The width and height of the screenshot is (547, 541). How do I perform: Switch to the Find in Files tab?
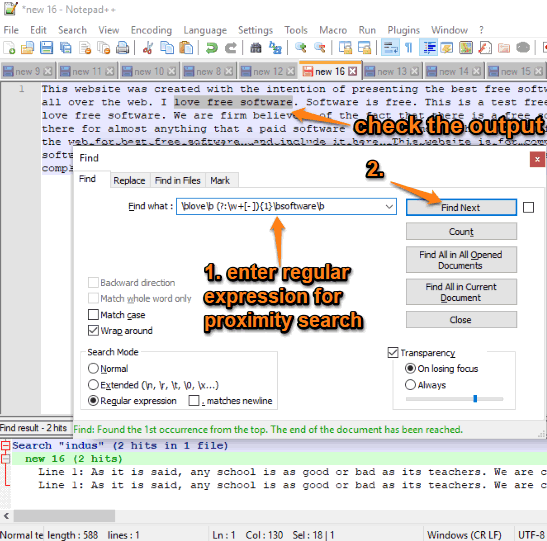point(178,181)
